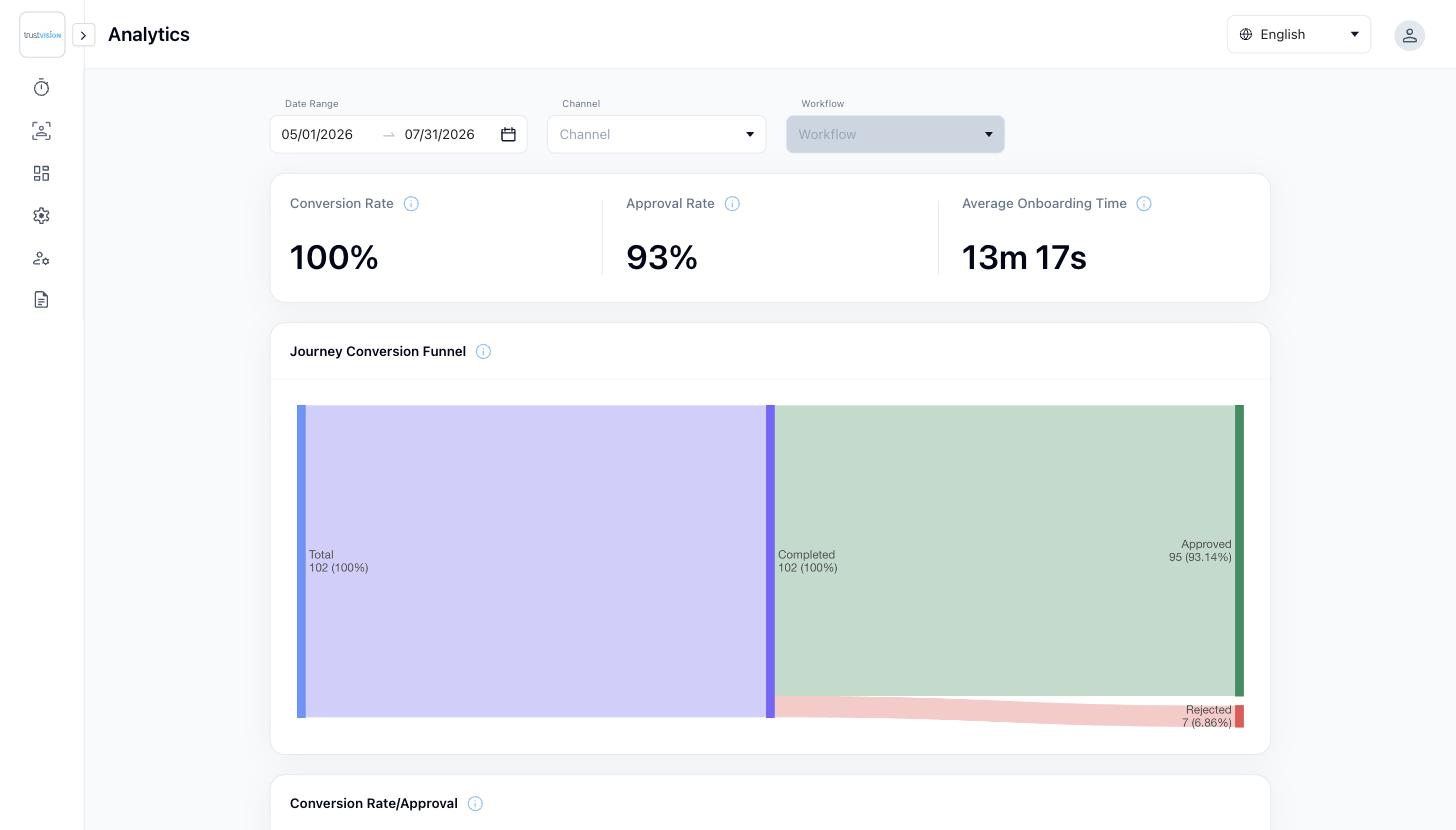Open the date range calendar icon
1456x830 pixels.
point(508,134)
